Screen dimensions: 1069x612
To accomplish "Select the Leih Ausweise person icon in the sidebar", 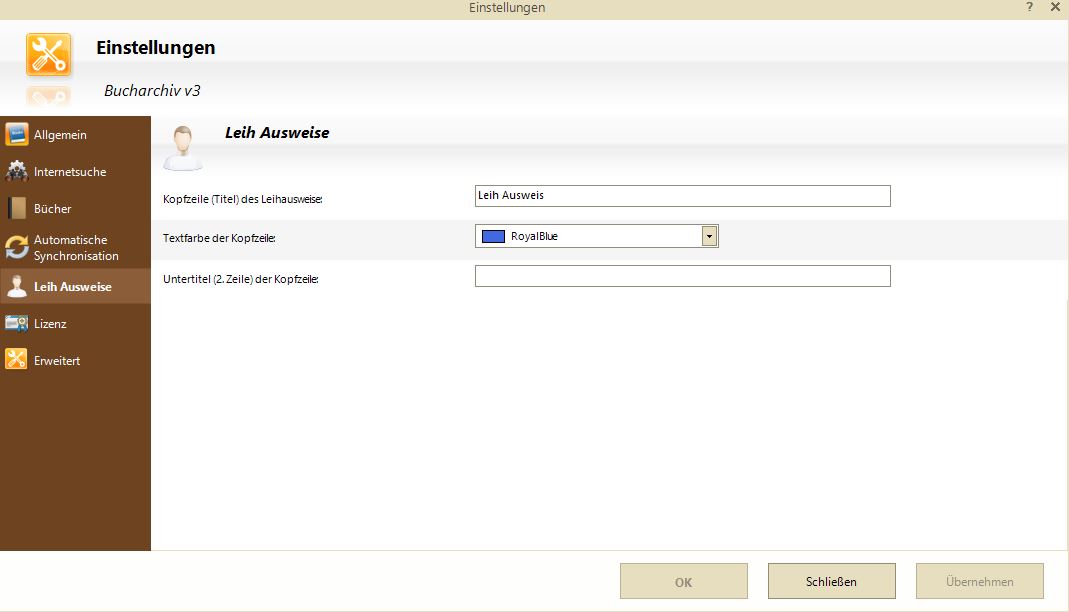I will pos(16,287).
